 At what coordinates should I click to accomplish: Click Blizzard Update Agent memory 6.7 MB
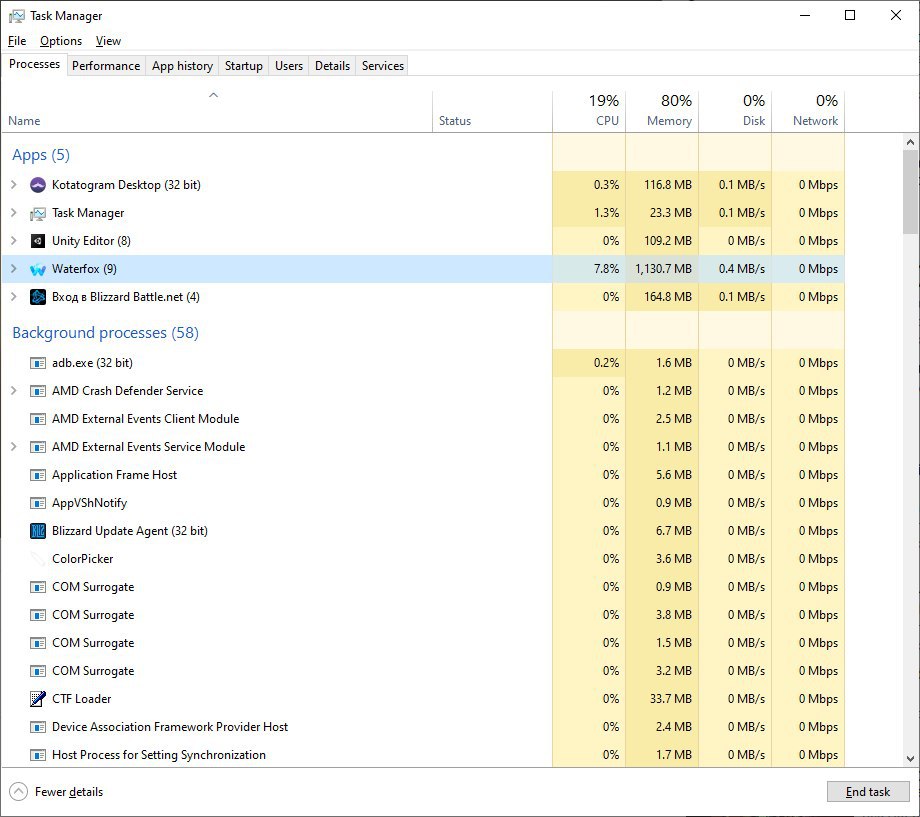pyautogui.click(x=674, y=531)
